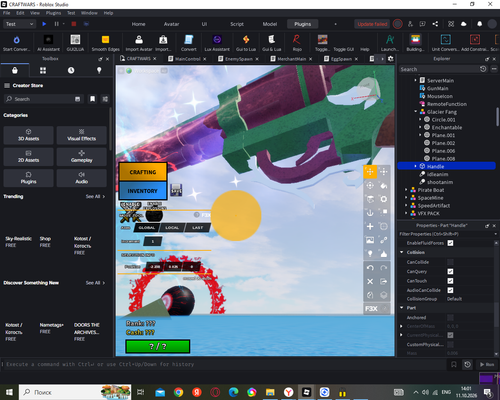The height and width of the screenshot is (400, 500).
Task: Expand the Pirate Boat model
Action: click(406, 190)
